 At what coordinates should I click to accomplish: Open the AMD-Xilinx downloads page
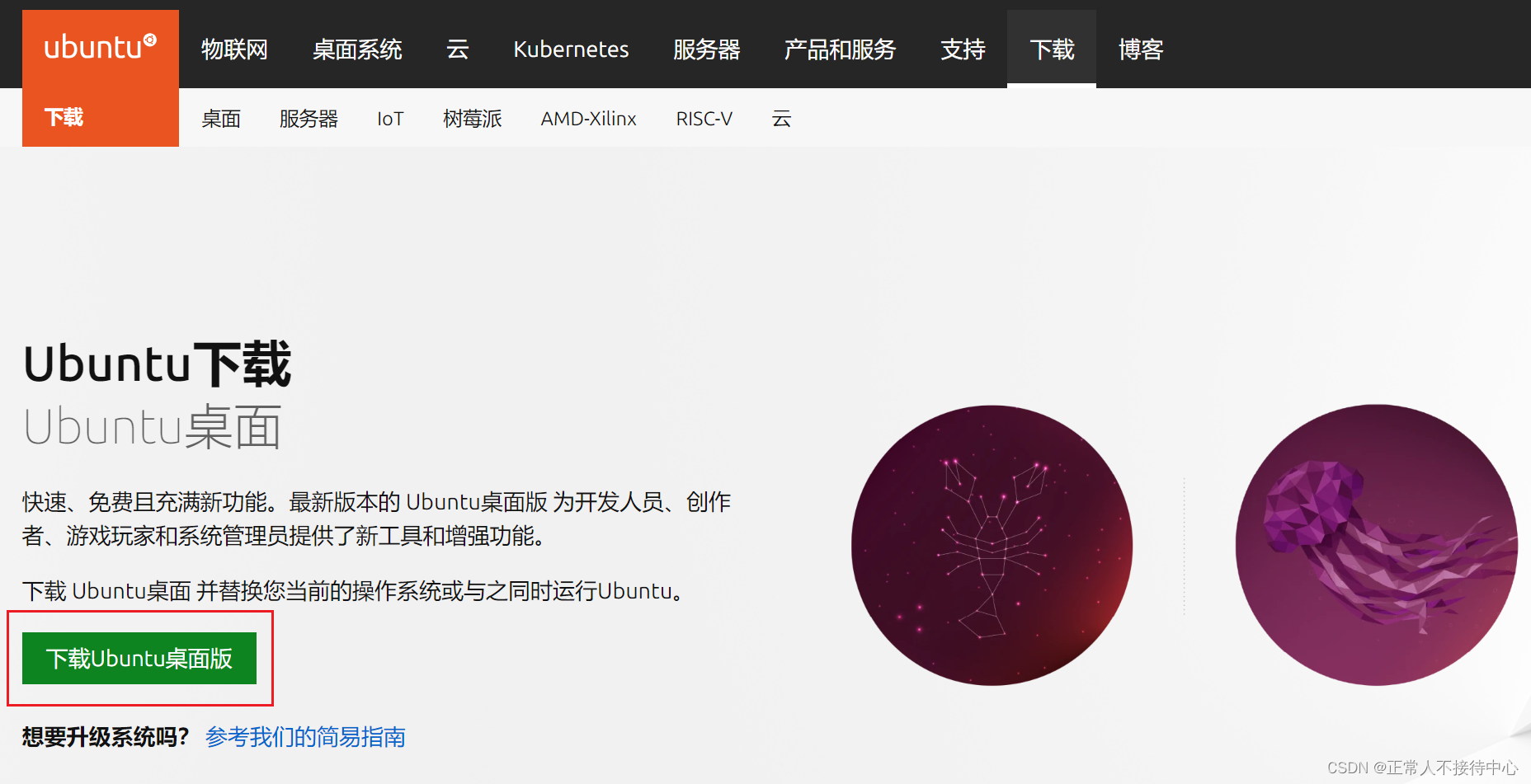(x=587, y=118)
